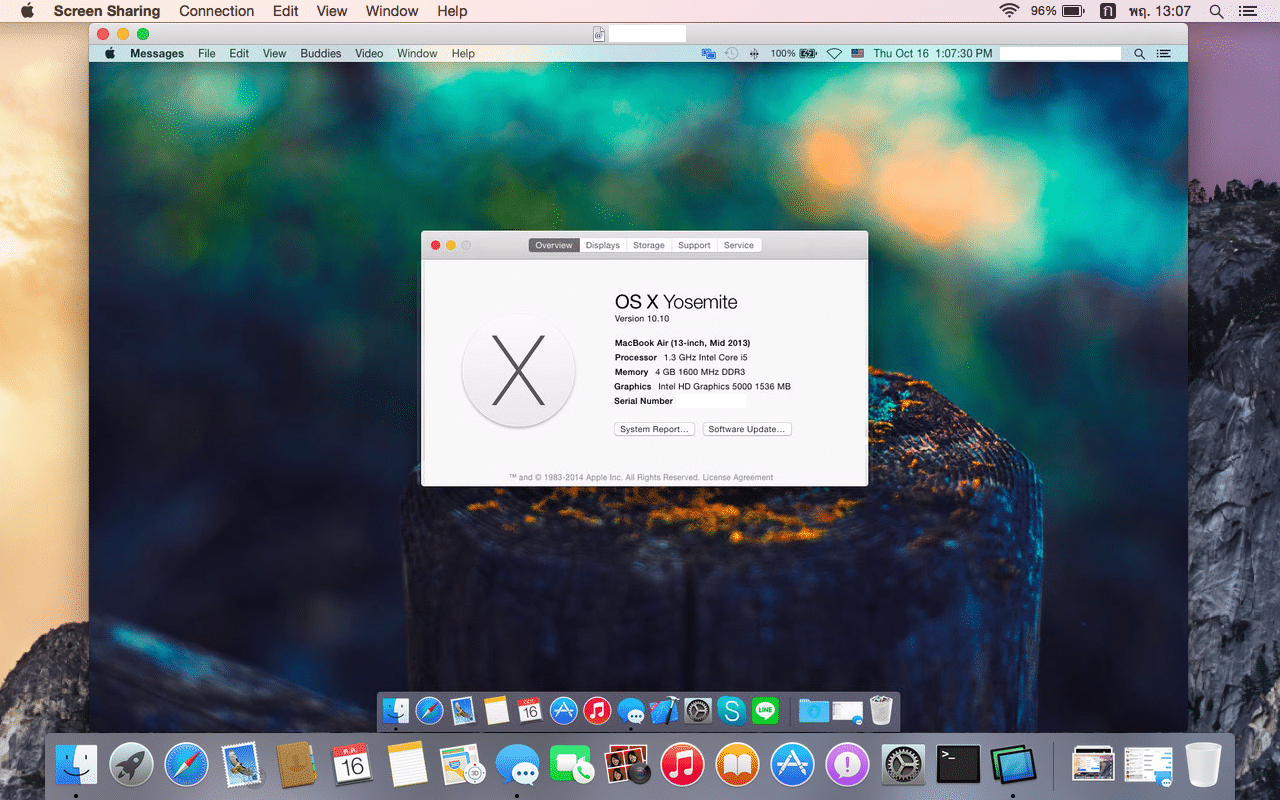Launch FaceTime from the local dock
The width and height of the screenshot is (1280, 800).
tap(572, 766)
